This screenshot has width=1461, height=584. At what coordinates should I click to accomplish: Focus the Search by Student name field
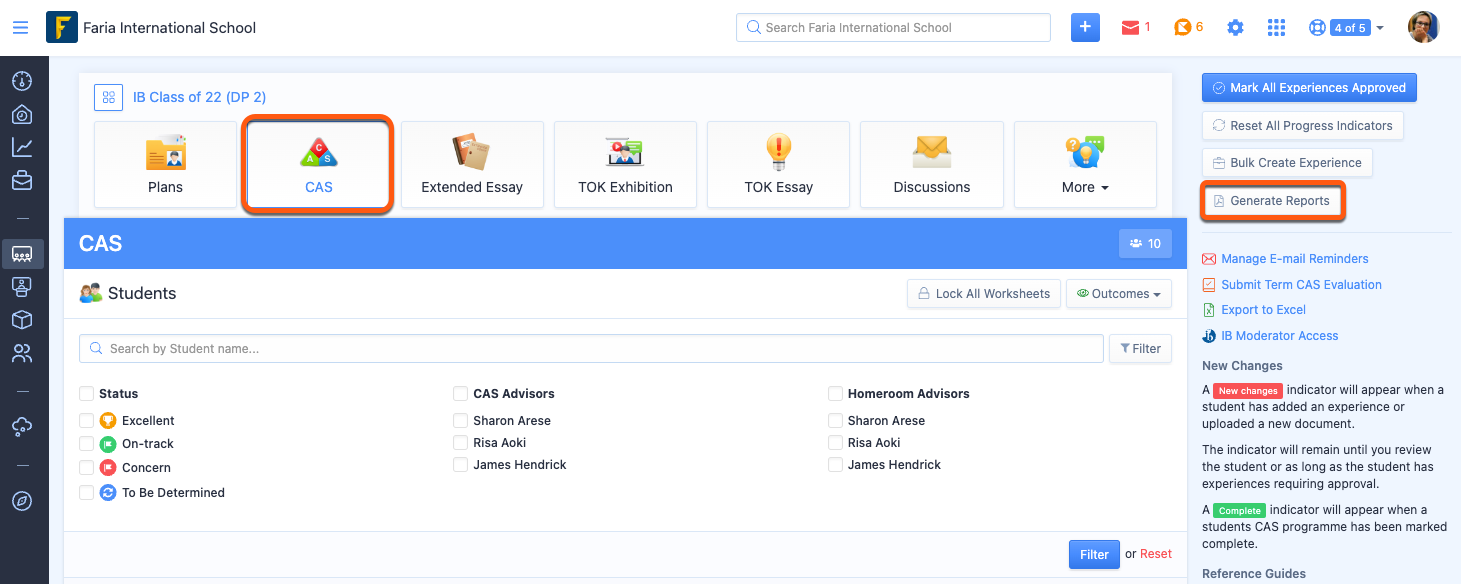pyautogui.click(x=591, y=349)
